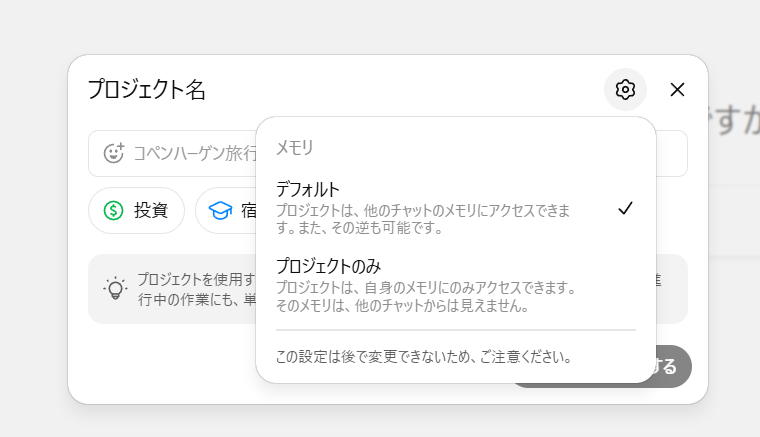Image resolution: width=760 pixels, height=437 pixels.
Task: Click the デフォルト description text
Action: point(423,218)
